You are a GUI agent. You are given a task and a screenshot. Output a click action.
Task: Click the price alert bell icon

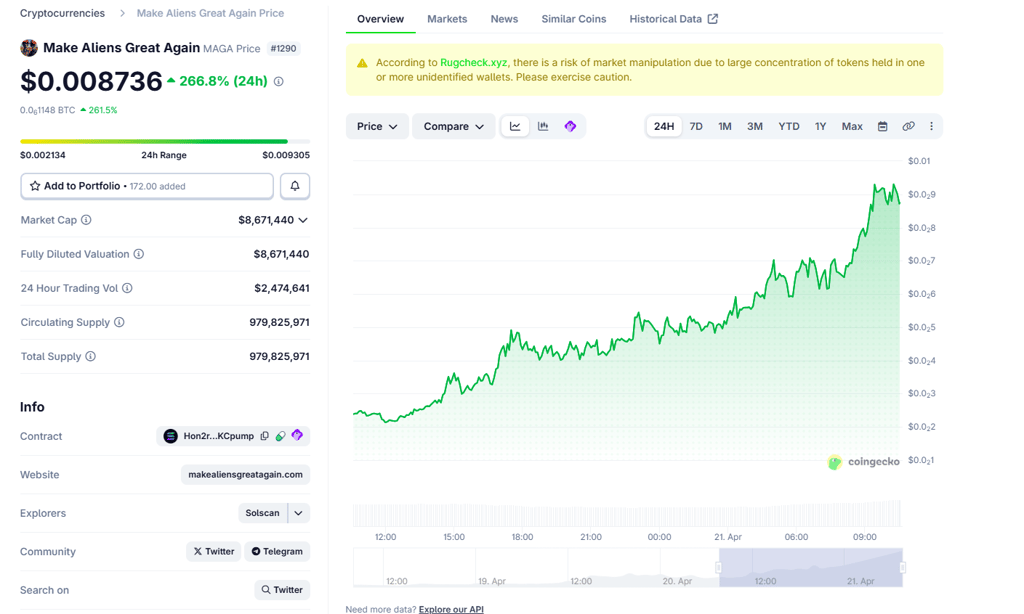(x=295, y=186)
